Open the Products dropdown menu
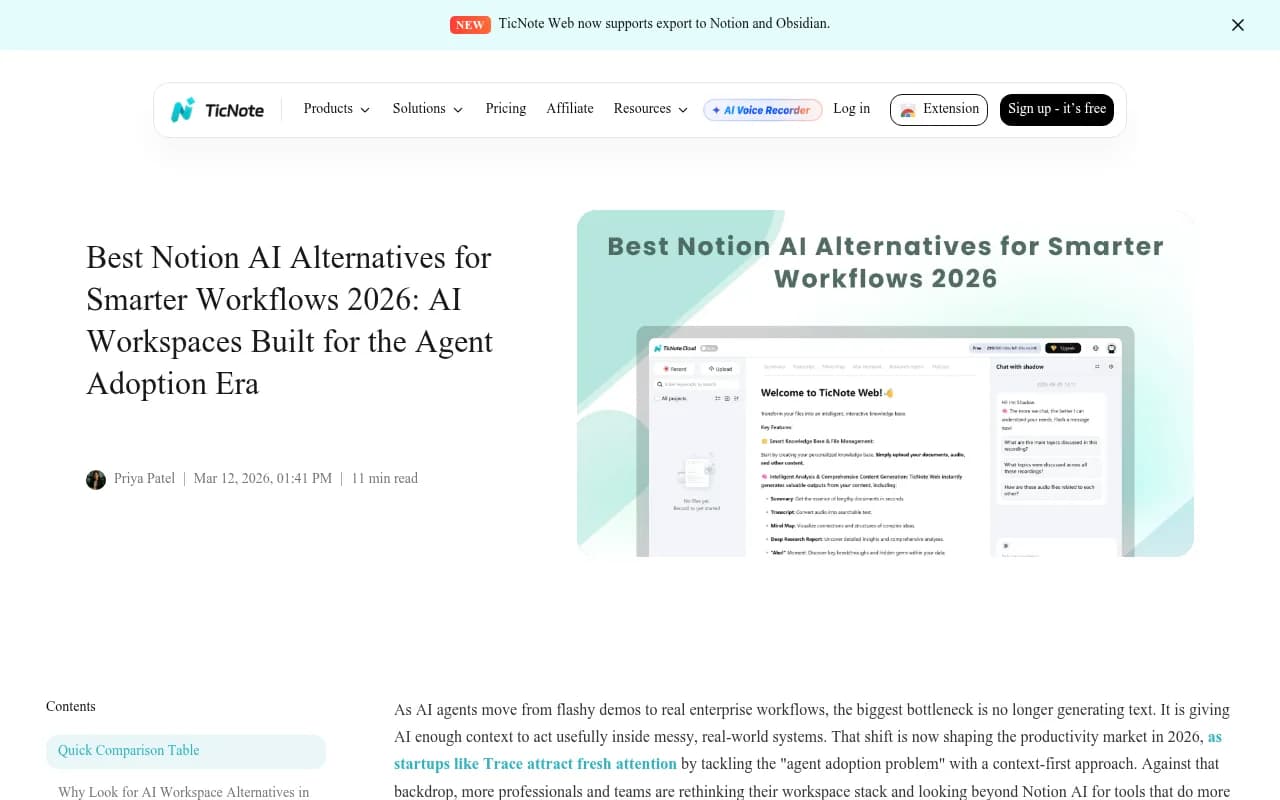The height and width of the screenshot is (800, 1280). pos(337,109)
